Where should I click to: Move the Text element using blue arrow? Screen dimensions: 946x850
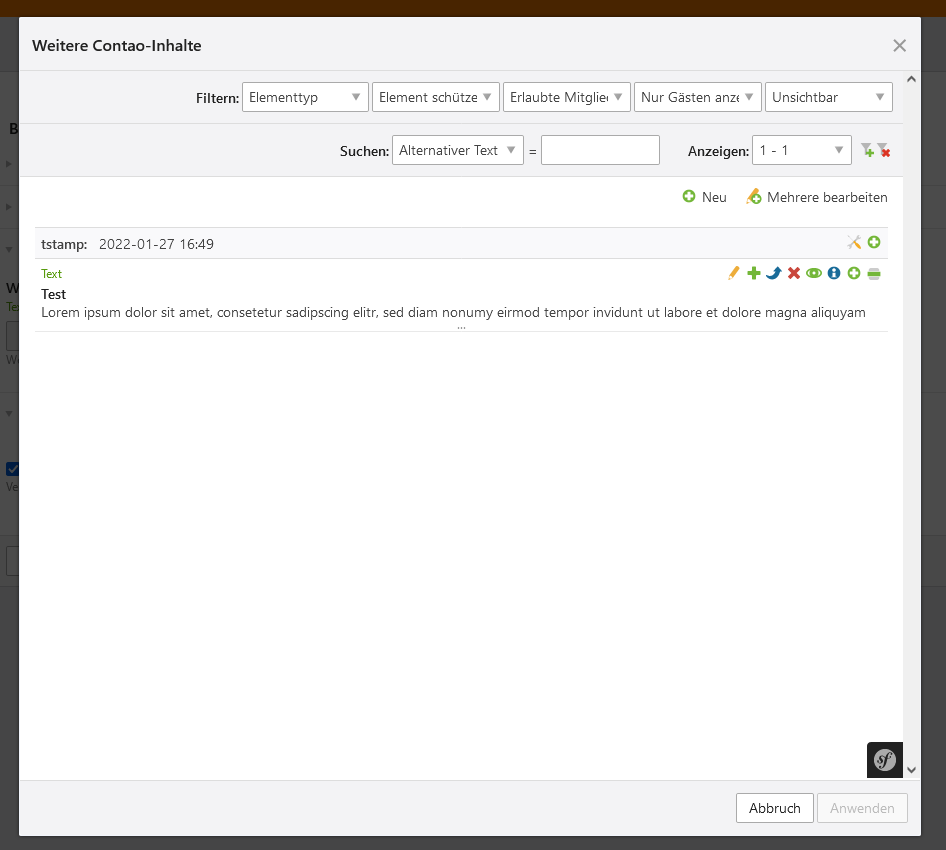click(x=774, y=273)
